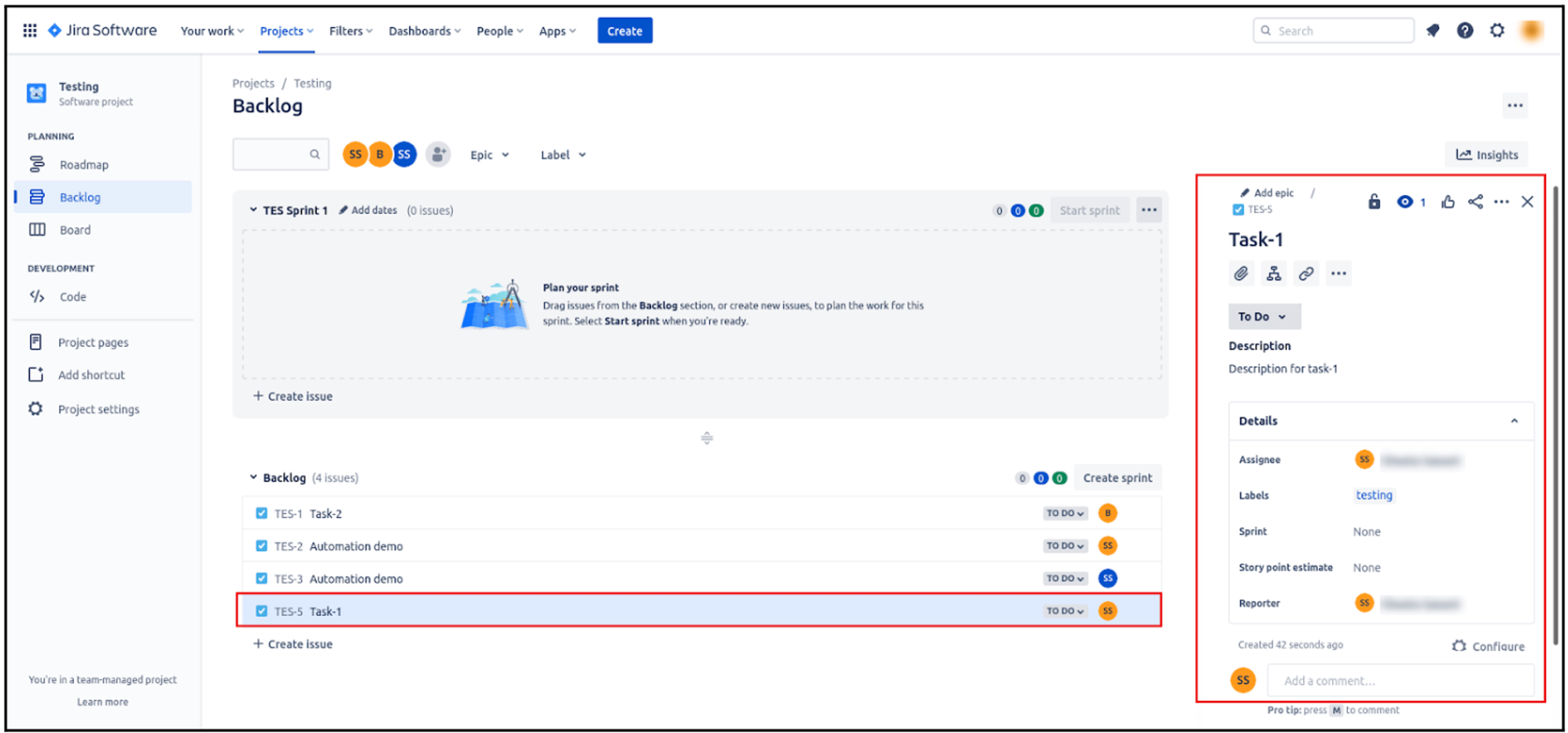Click Add dates for TES Sprint 1

pos(368,210)
